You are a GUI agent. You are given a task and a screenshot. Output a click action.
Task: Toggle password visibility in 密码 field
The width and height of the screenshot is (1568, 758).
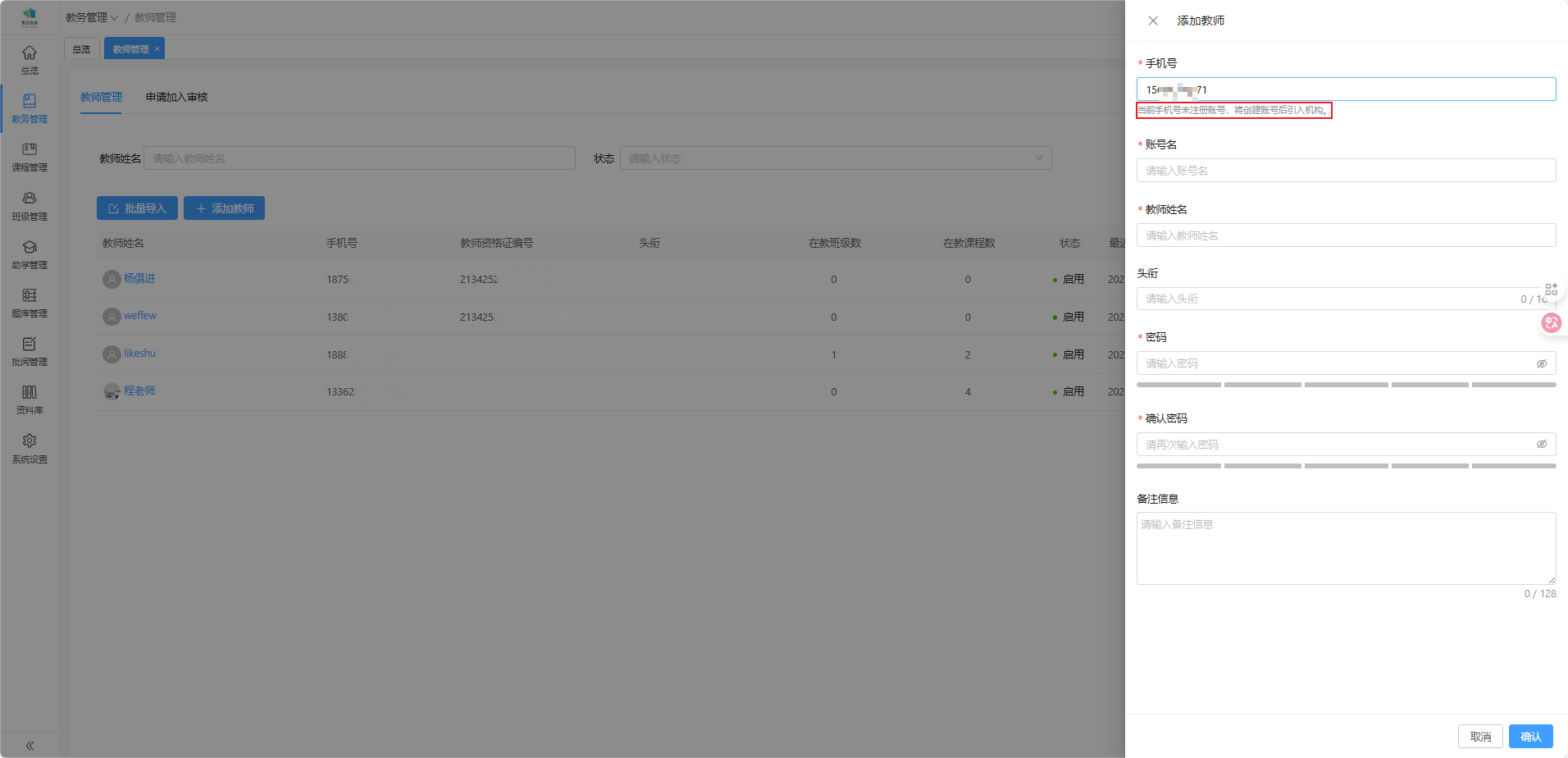point(1541,363)
